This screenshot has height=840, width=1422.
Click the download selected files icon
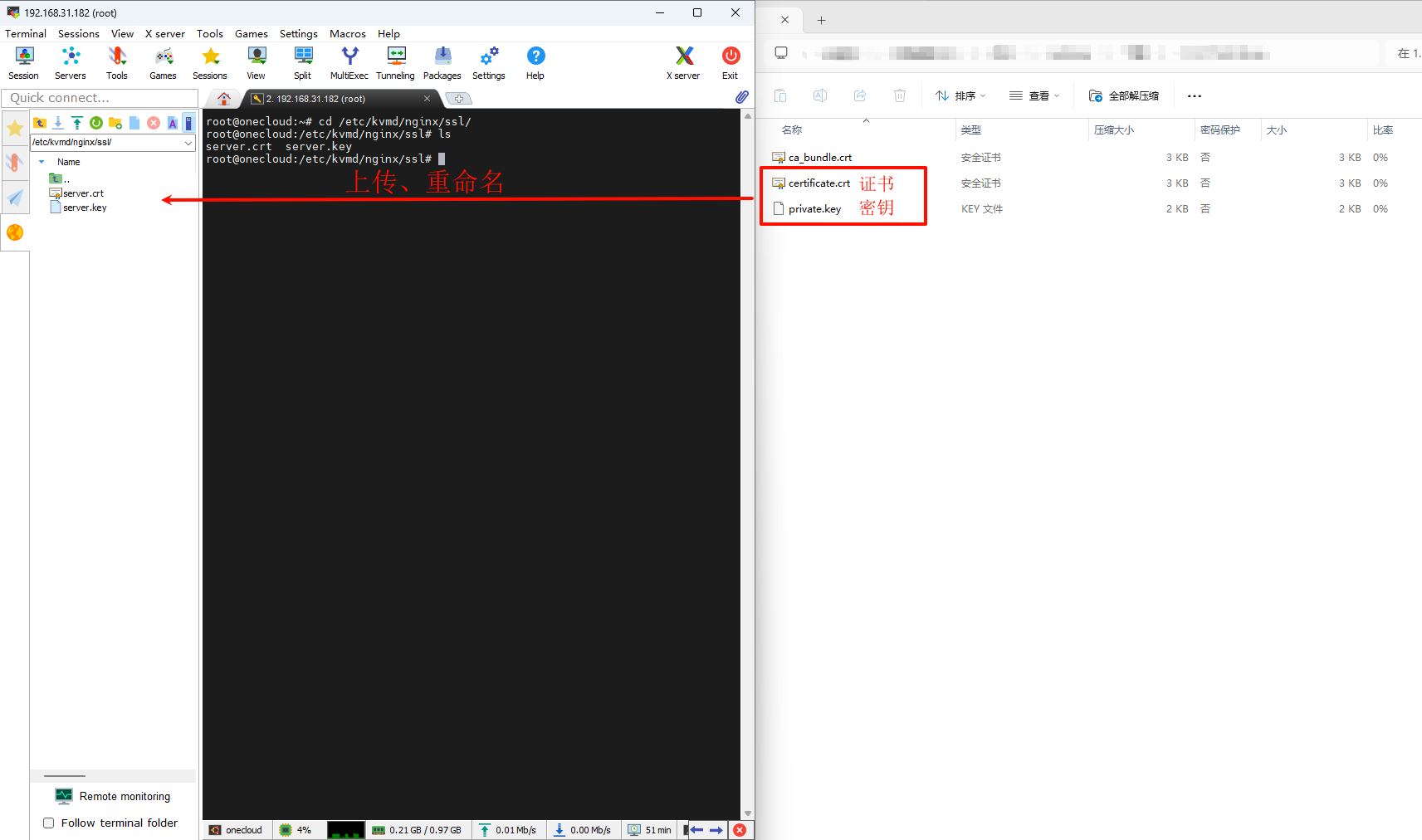pos(58,123)
